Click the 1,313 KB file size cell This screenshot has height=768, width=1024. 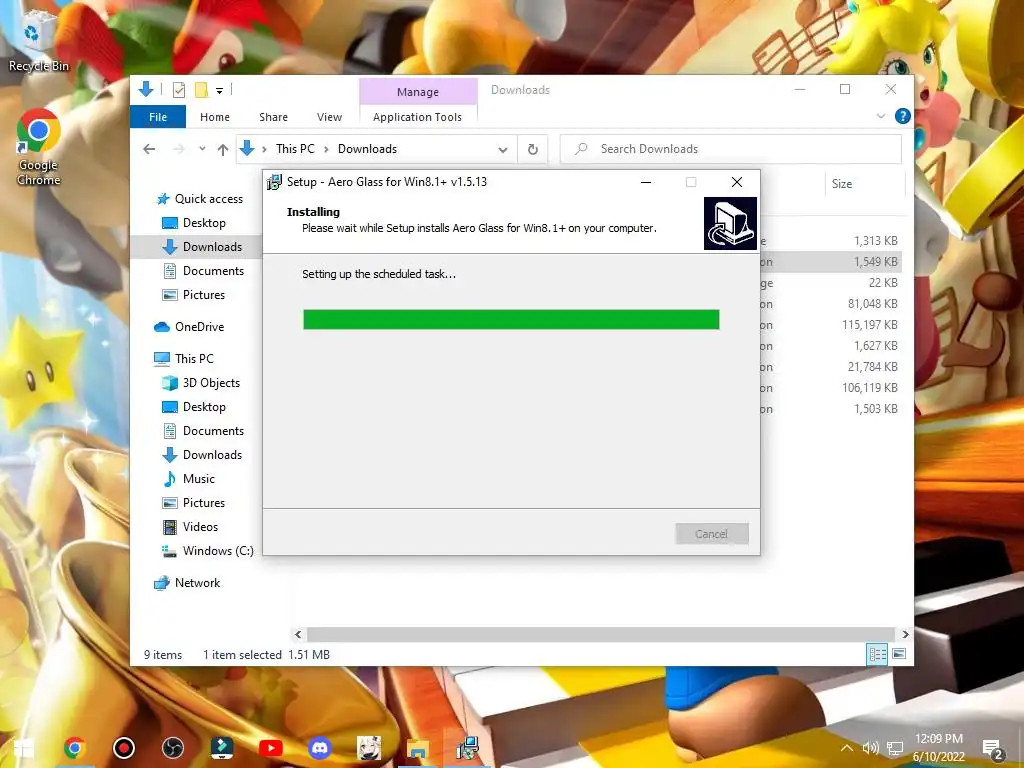(875, 241)
